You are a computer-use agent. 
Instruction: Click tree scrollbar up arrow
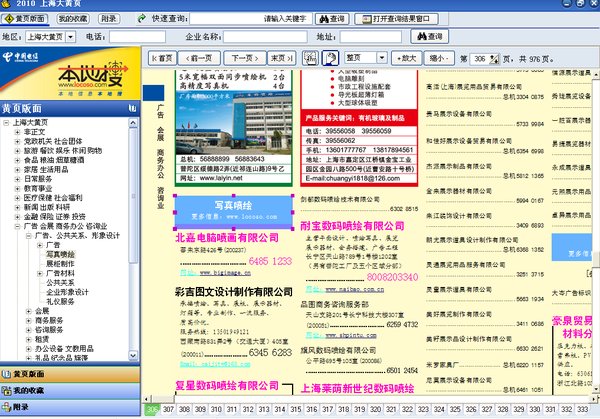click(133, 123)
